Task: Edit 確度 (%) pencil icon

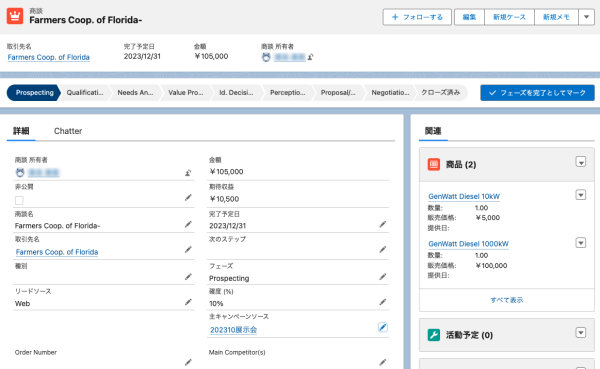Action: tap(383, 302)
